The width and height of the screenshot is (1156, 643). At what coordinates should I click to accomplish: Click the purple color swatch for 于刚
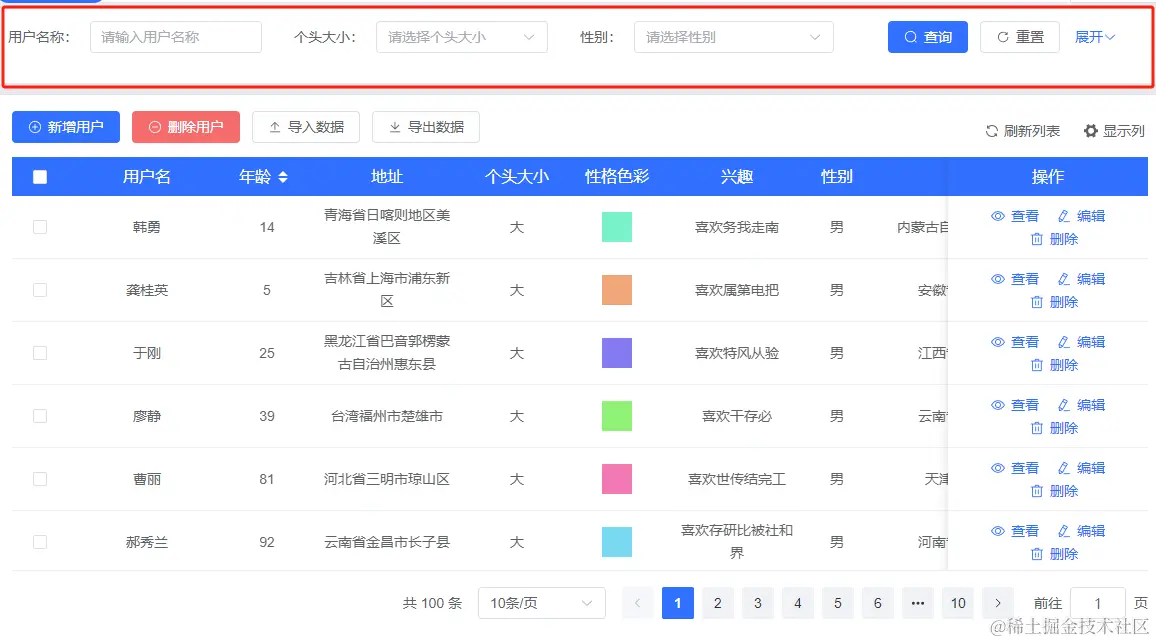click(x=616, y=353)
